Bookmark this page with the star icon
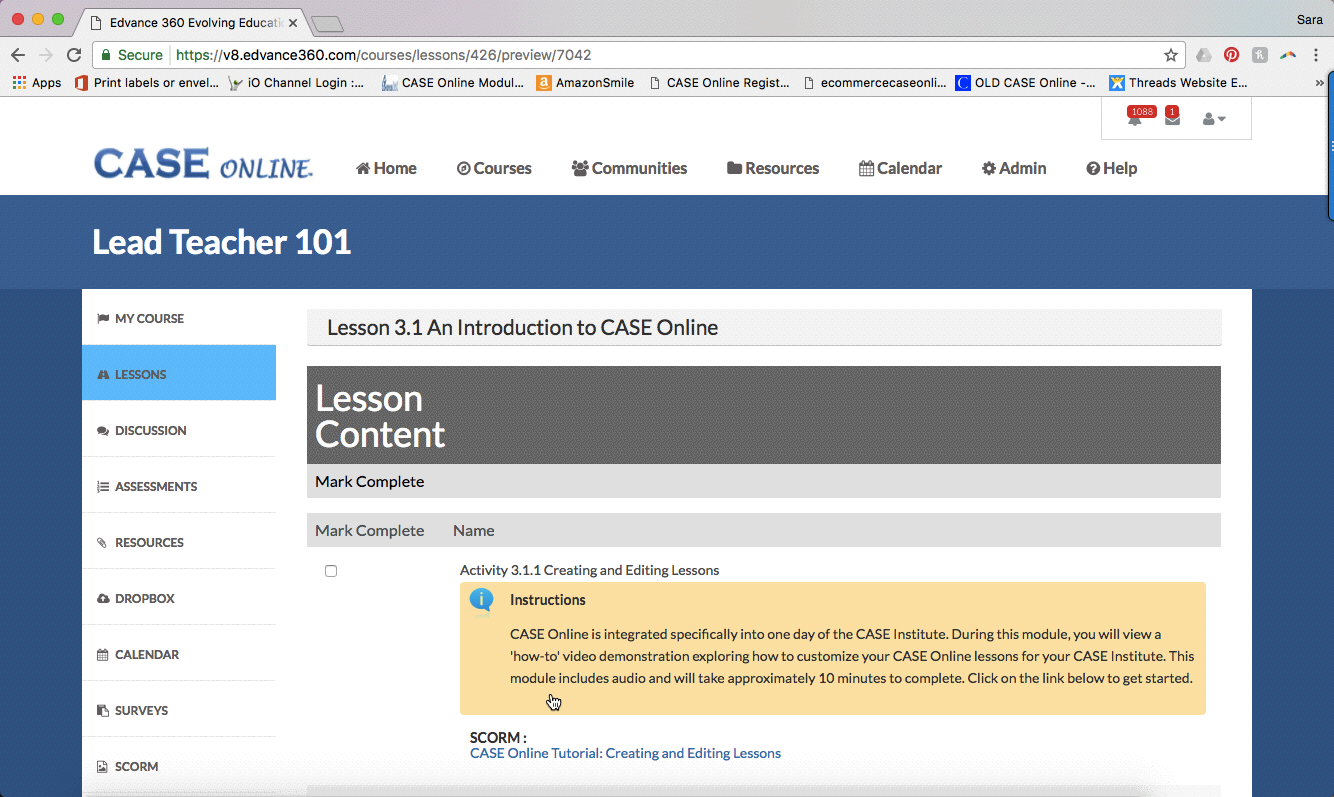 (x=1170, y=55)
